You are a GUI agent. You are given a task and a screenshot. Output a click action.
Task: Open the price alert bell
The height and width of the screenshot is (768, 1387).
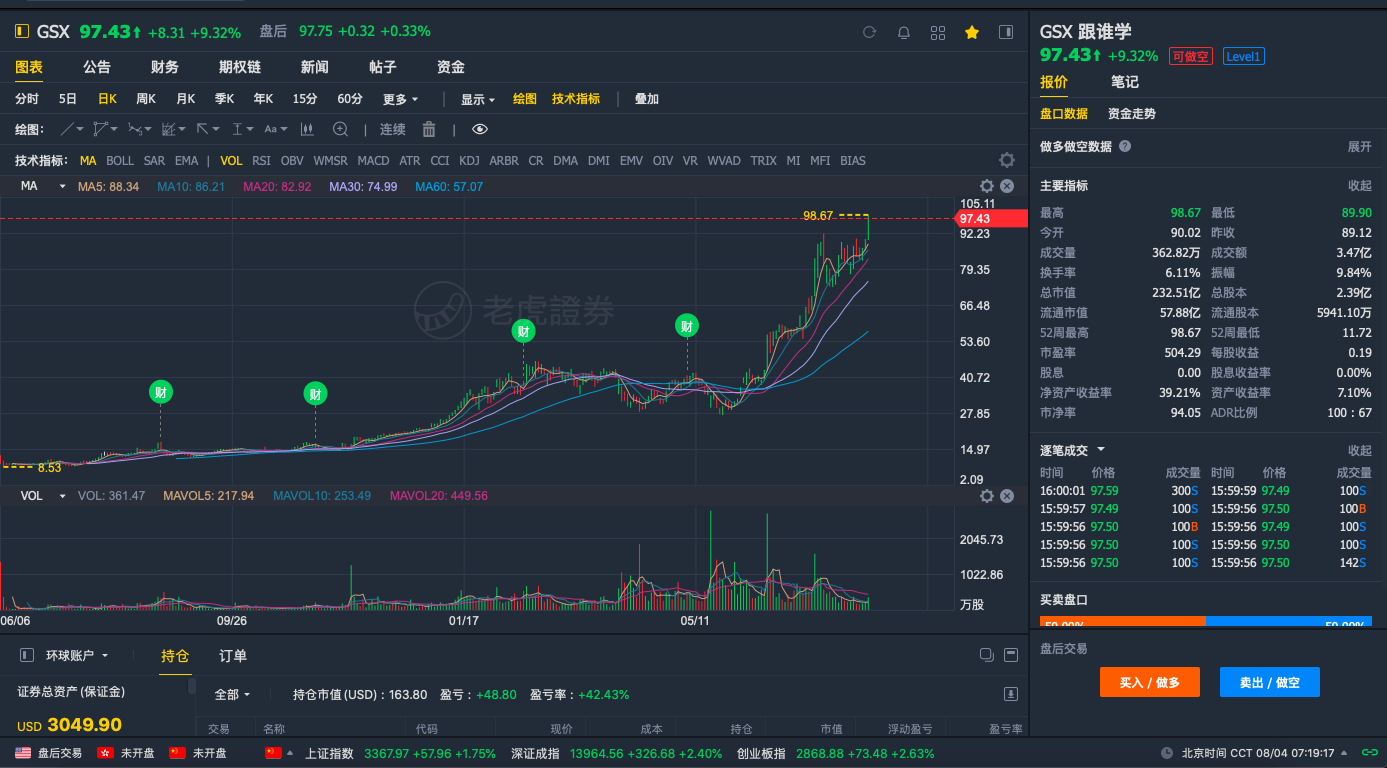pos(904,32)
